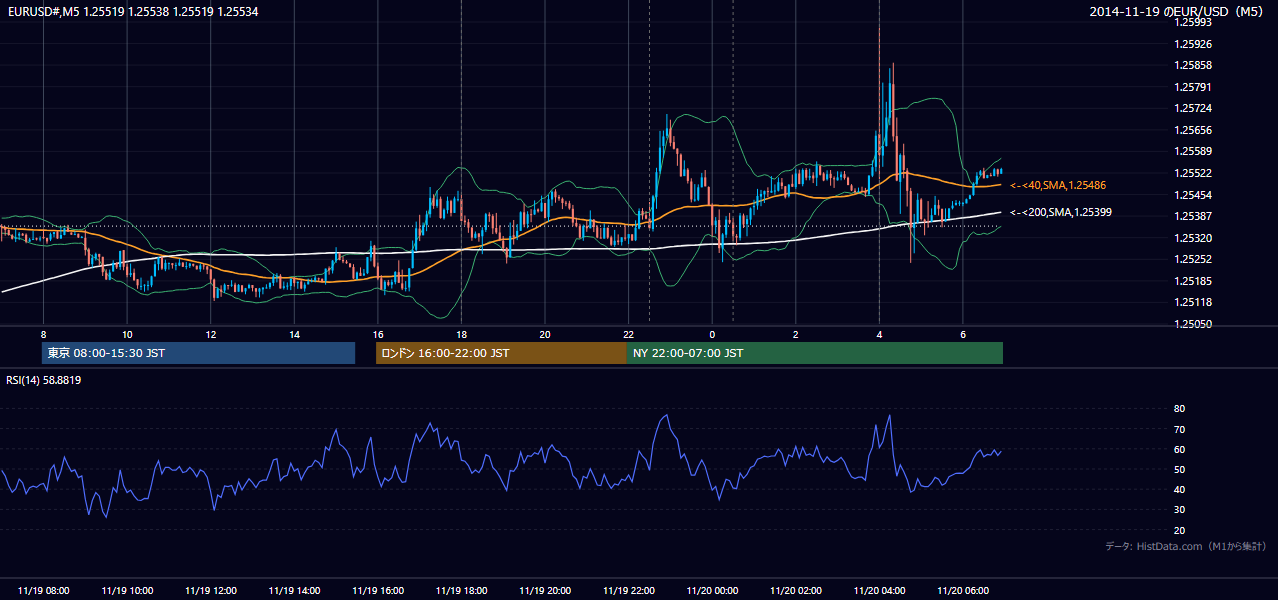Click hour marker 8 under price chart
Screen dimensions: 1278x600
pos(43,334)
